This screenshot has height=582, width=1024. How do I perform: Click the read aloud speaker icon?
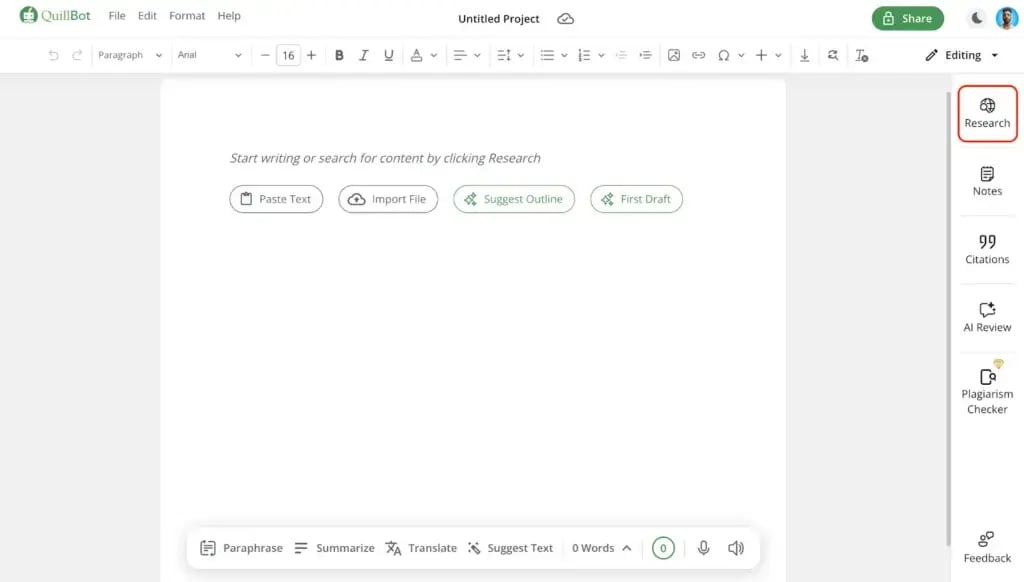pyautogui.click(x=736, y=548)
